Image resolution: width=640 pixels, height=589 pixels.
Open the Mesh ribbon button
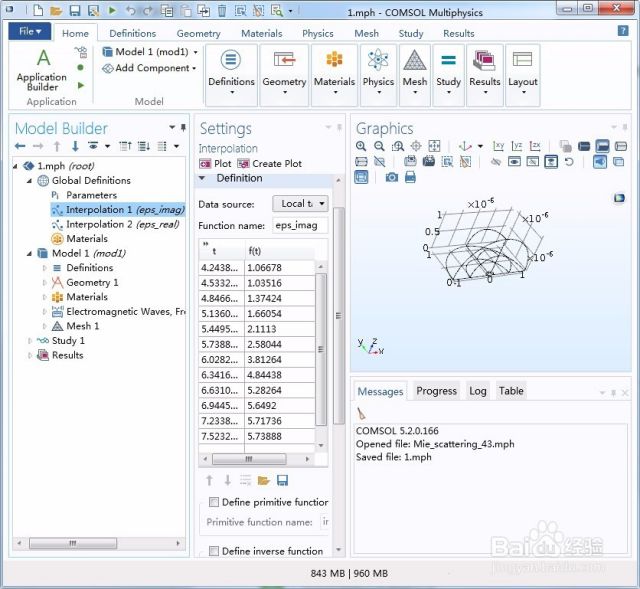[415, 75]
